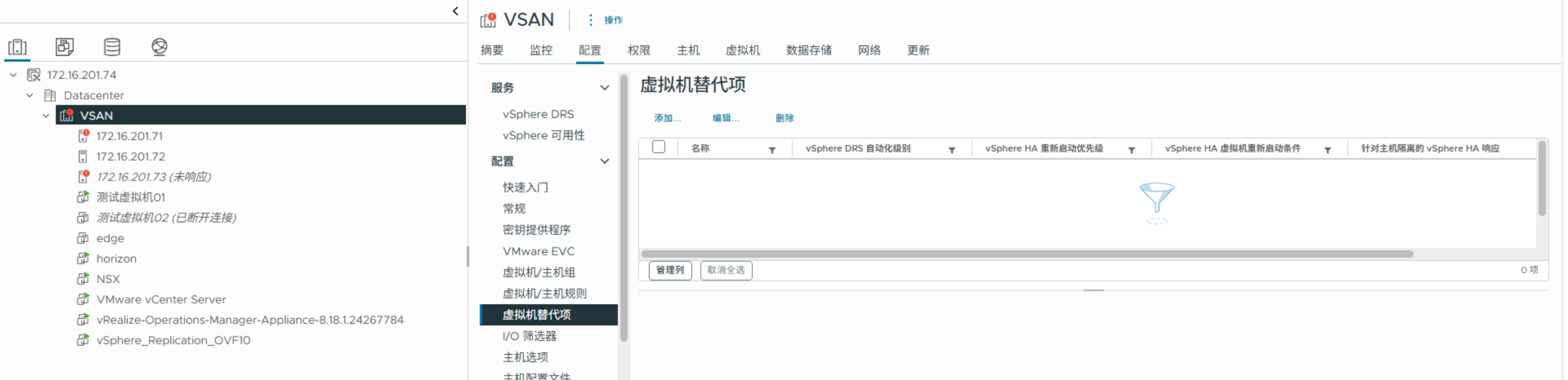The width and height of the screenshot is (1568, 380).
Task: Switch to the 网络 tab
Action: (x=869, y=50)
